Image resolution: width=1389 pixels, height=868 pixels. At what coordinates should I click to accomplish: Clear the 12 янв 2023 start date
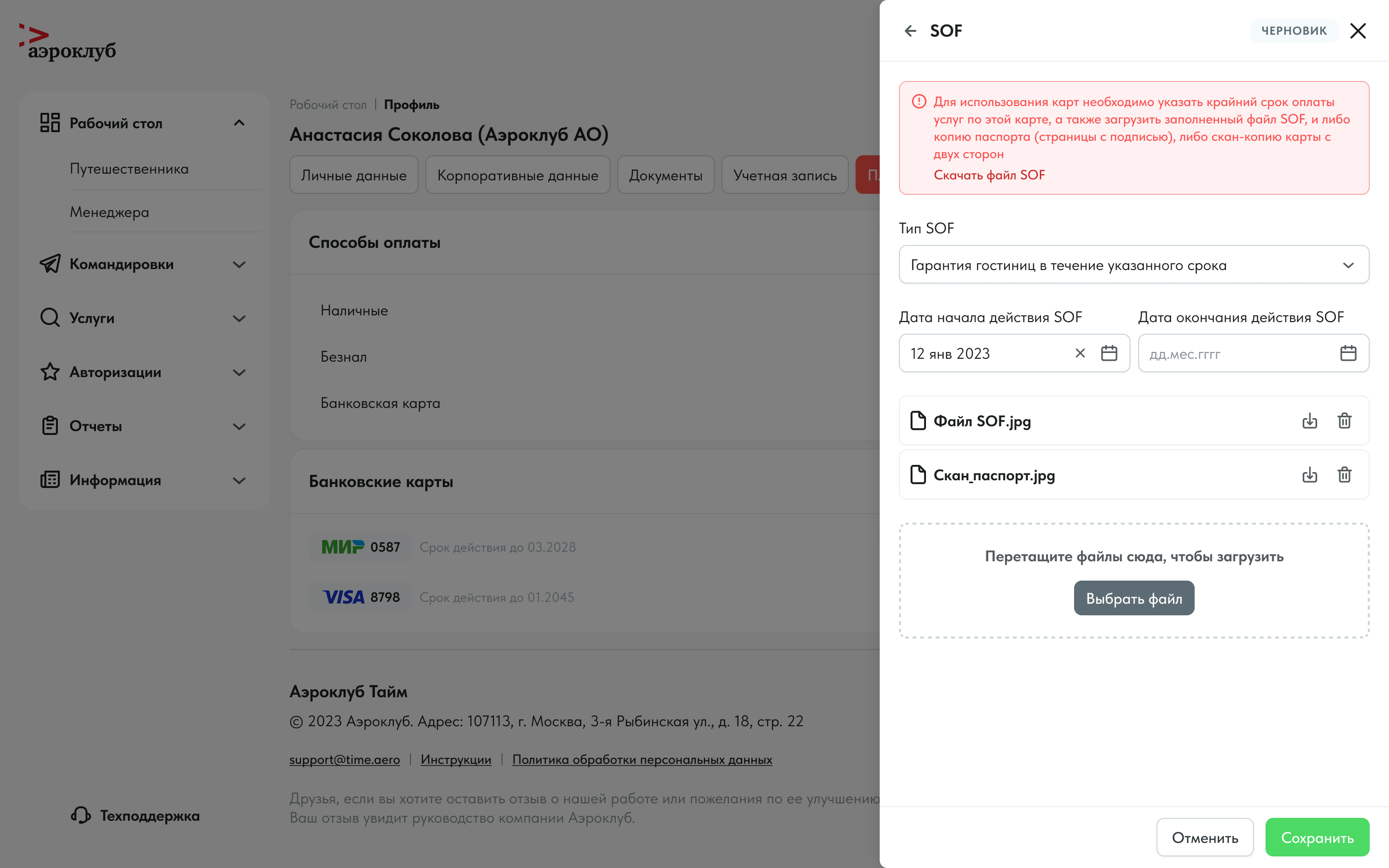tap(1080, 353)
